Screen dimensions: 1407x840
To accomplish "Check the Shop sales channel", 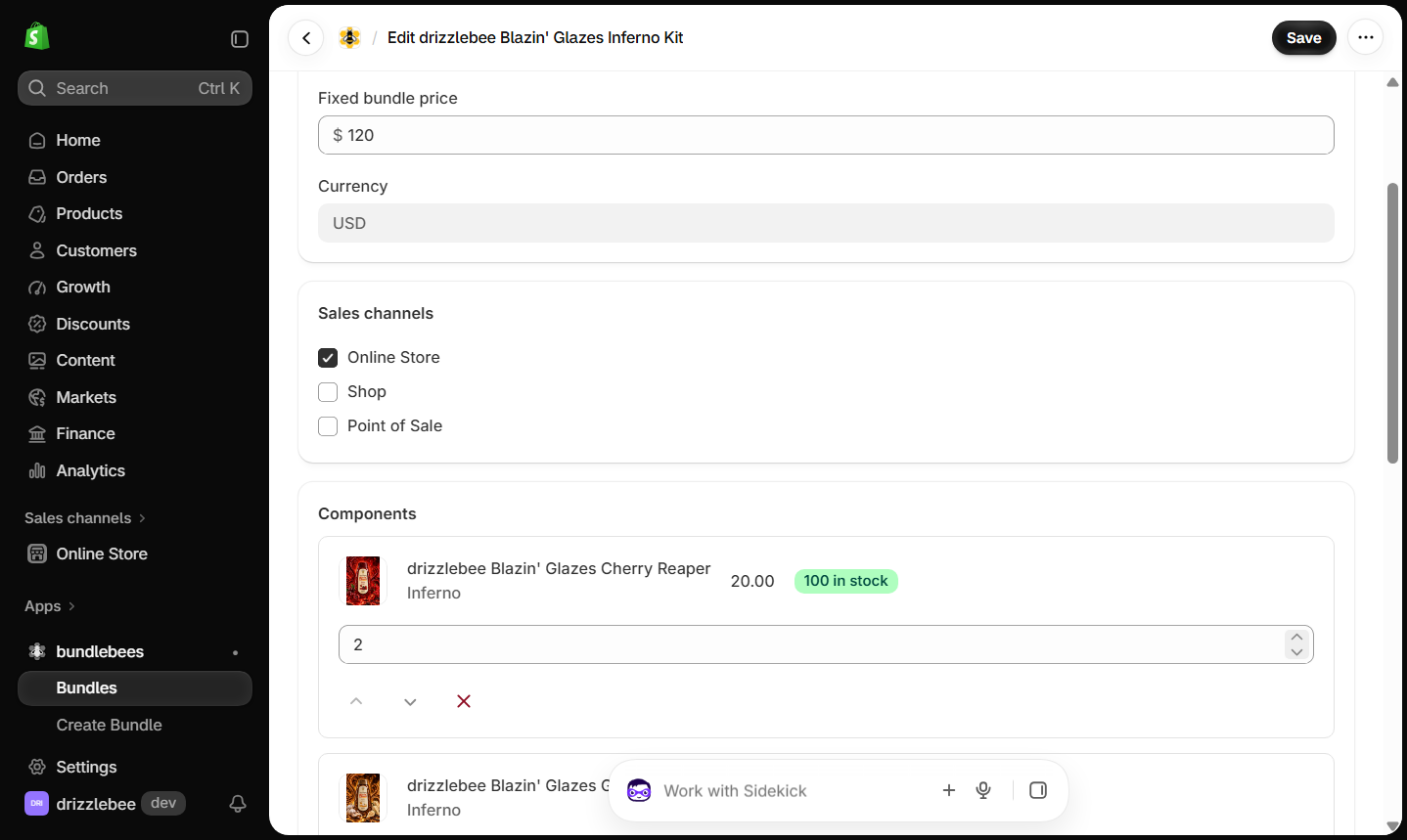I will 328,391.
